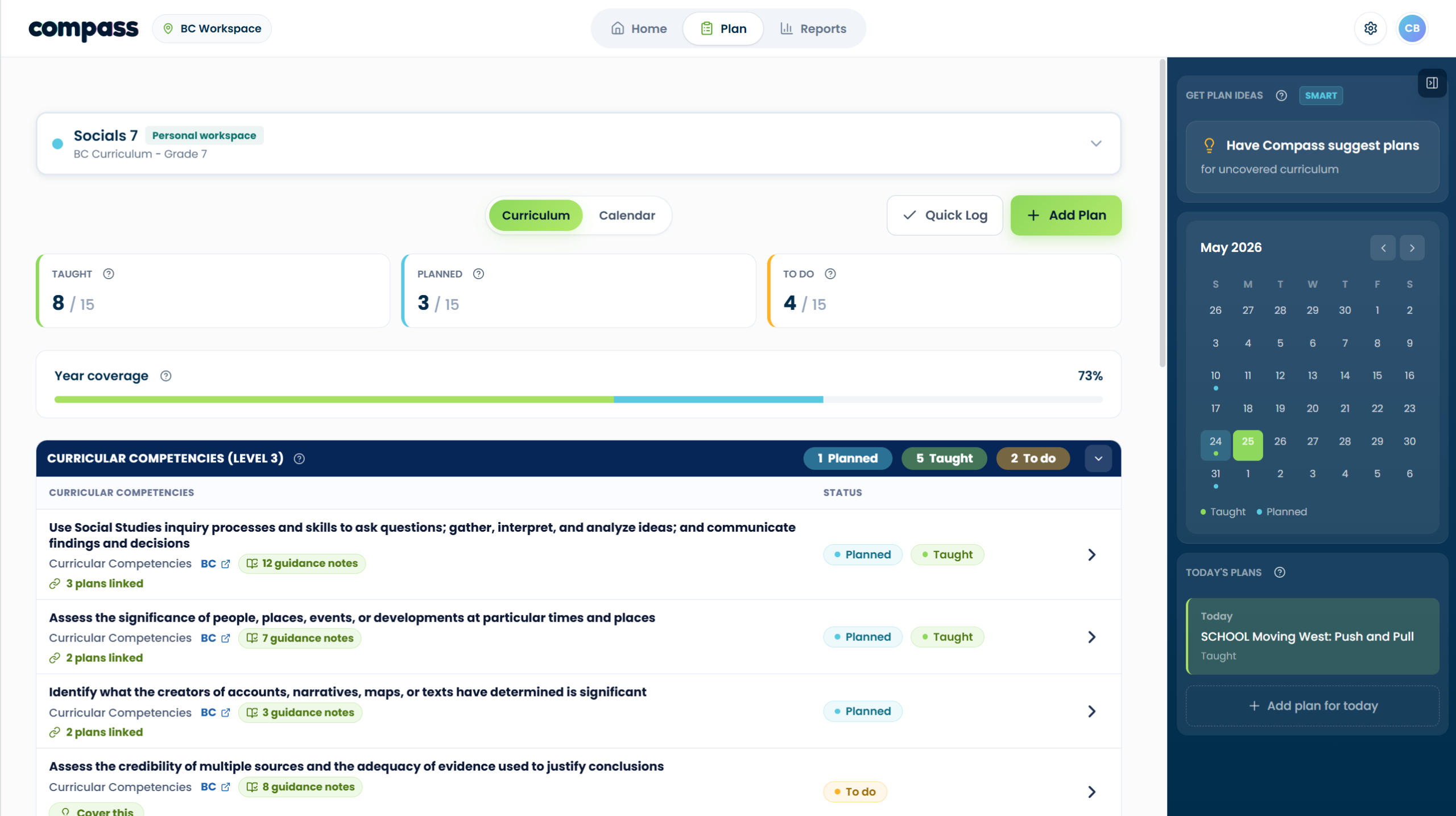1456x816 pixels.
Task: Click the Today's Plans help icon
Action: coord(1280,573)
